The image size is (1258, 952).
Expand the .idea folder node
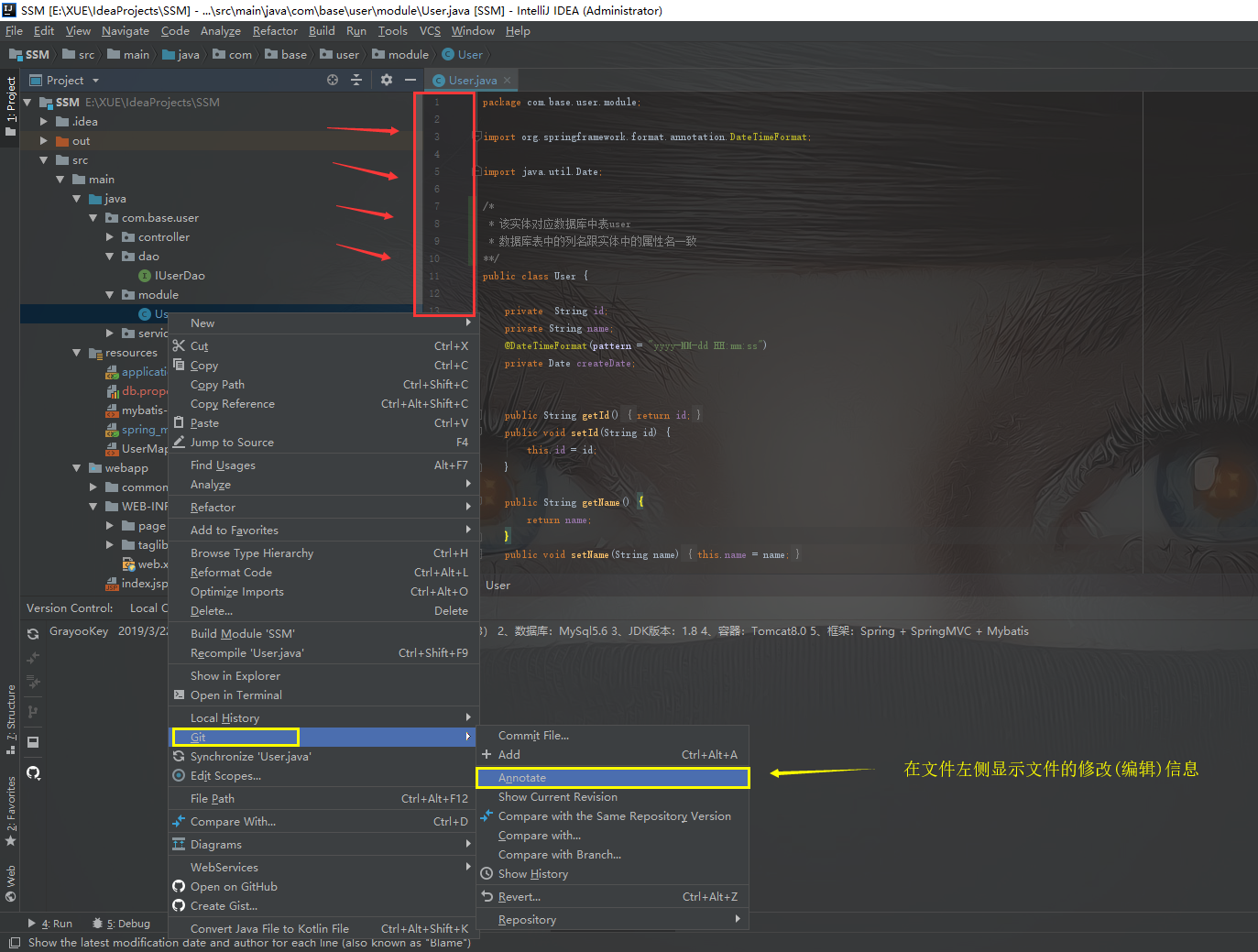[x=44, y=121]
